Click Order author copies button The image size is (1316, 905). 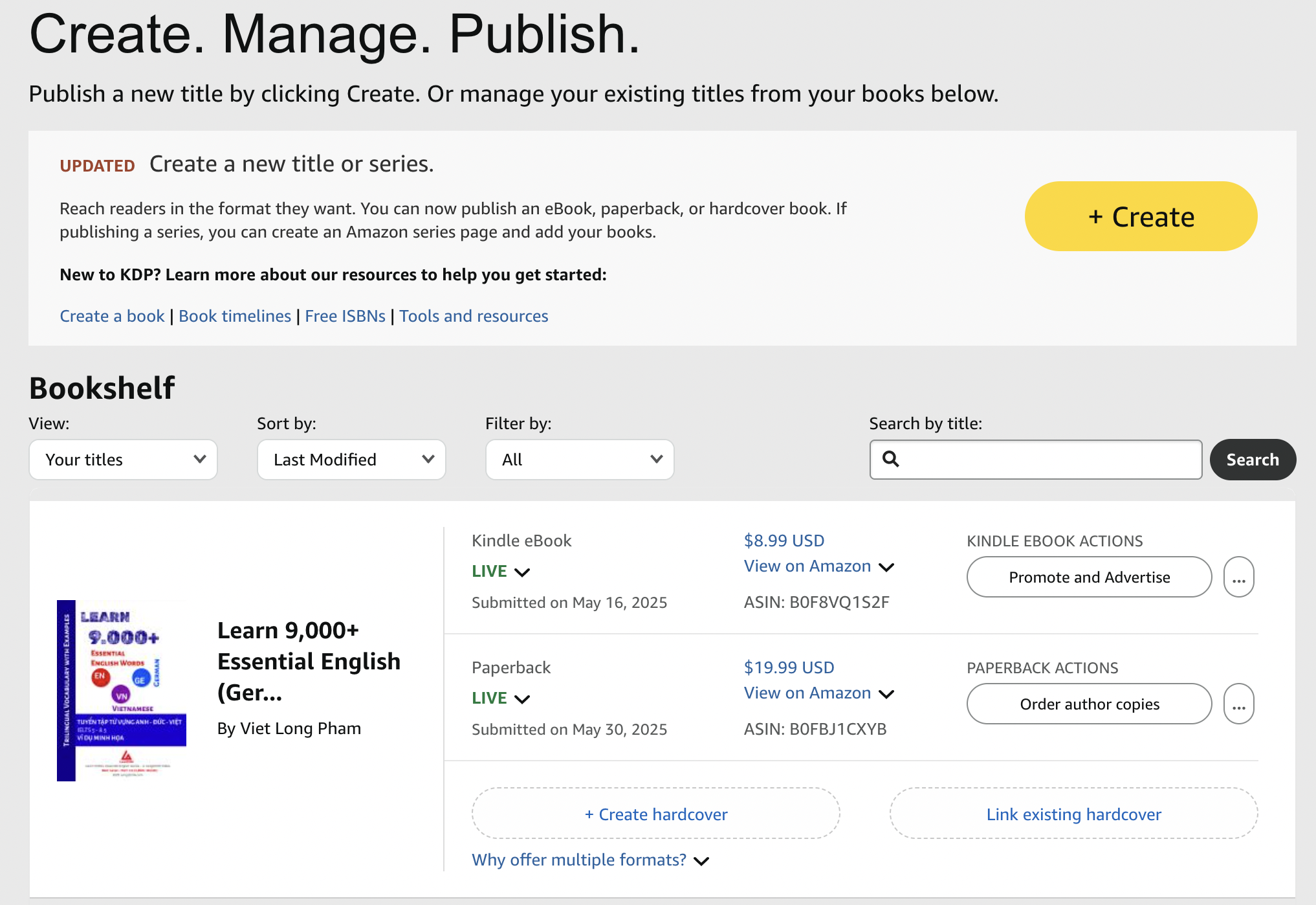tap(1089, 704)
